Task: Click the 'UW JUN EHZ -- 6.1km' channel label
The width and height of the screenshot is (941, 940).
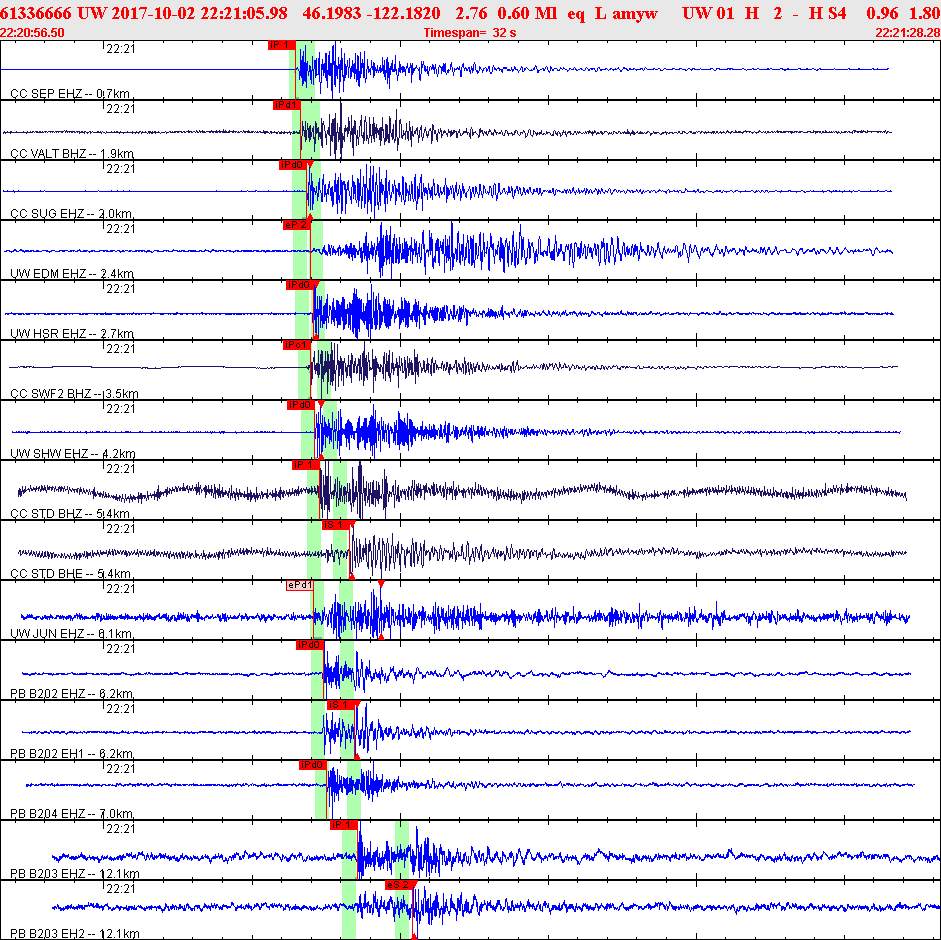Action: [x=71, y=634]
